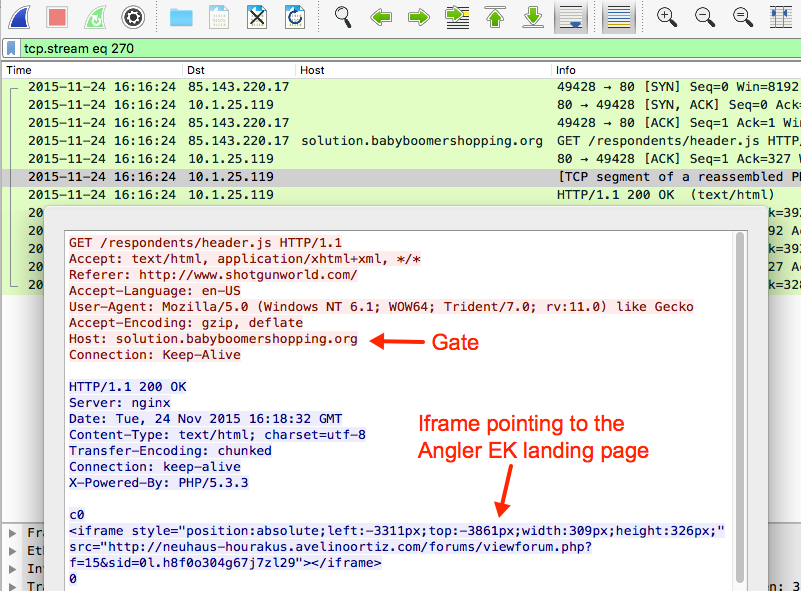Start capturing packets with the shark fin icon
The height and width of the screenshot is (591, 801).
pyautogui.click(x=19, y=17)
